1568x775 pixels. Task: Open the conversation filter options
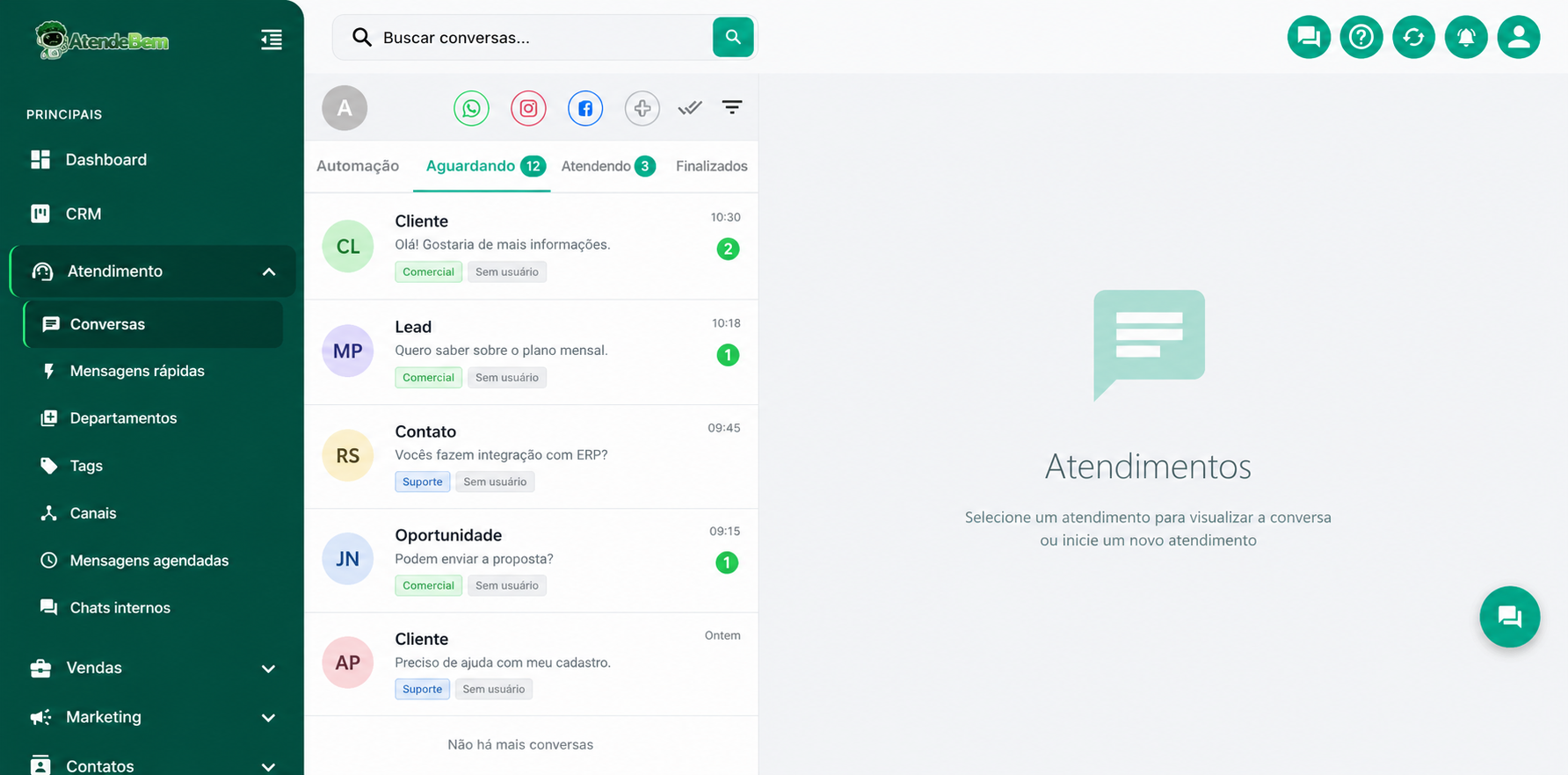(x=732, y=107)
